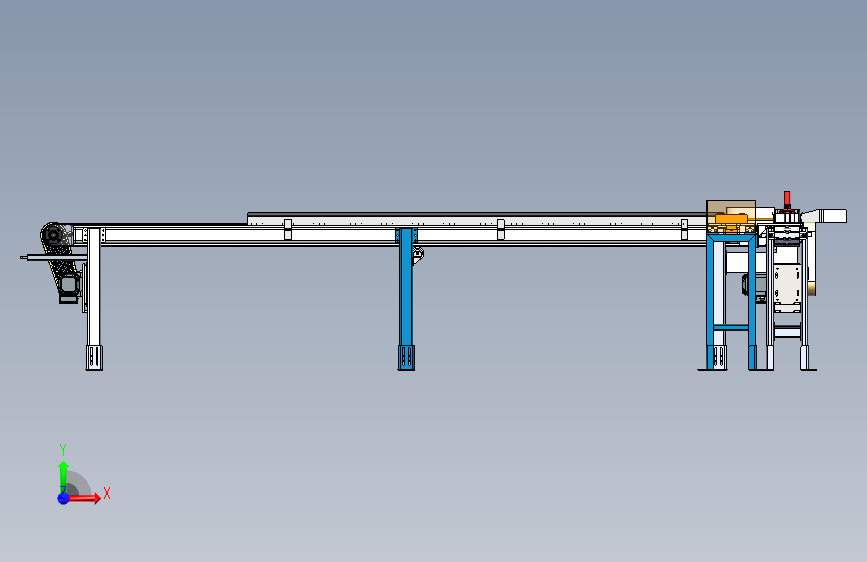Image resolution: width=867 pixels, height=562 pixels.
Task: Select the small sensor bracket beside the middle leg
Action: tap(419, 255)
